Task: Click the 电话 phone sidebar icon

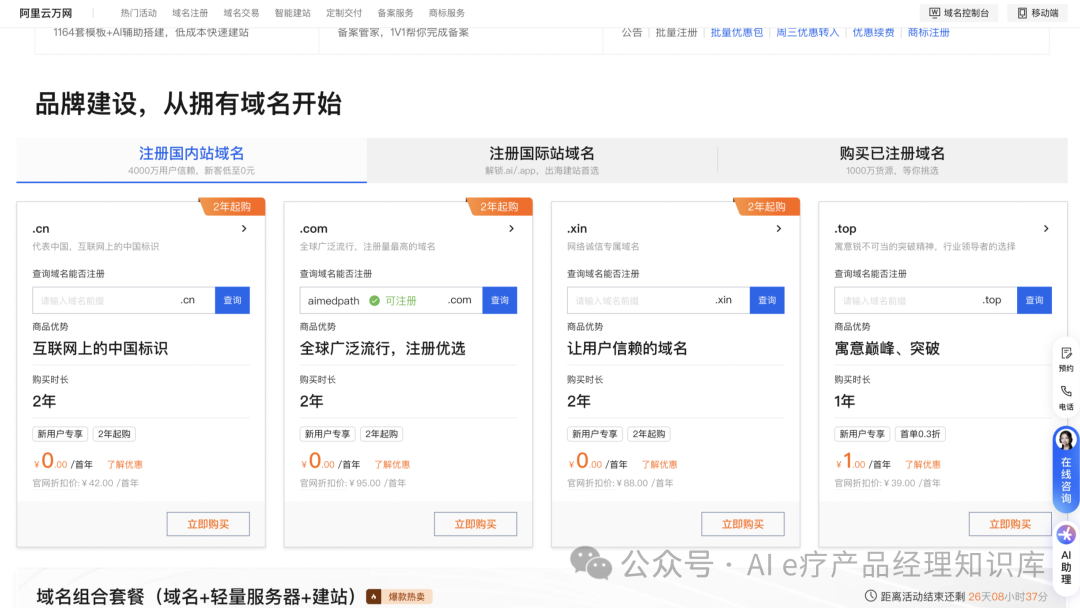Action: click(x=1066, y=397)
